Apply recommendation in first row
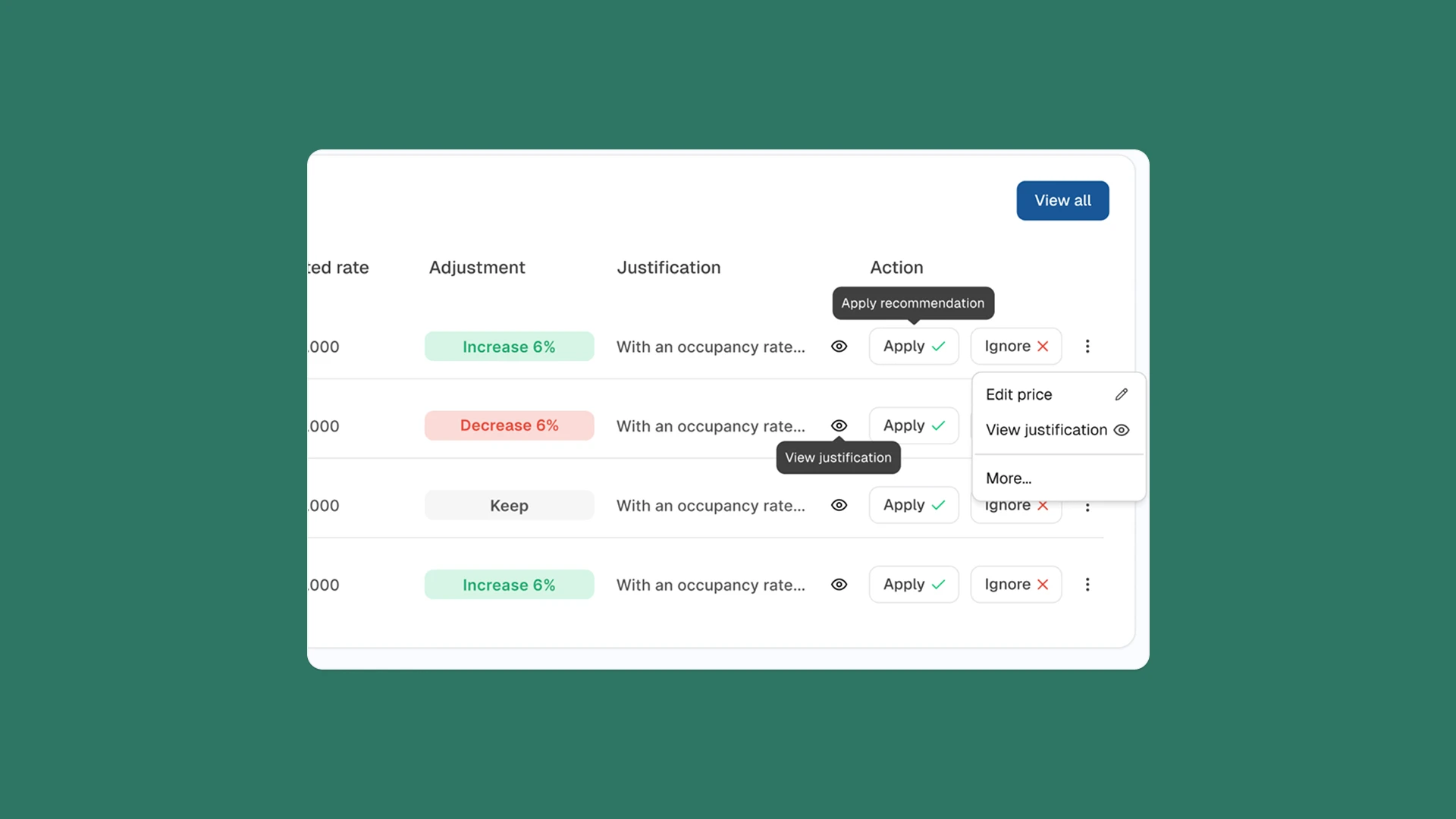 click(x=914, y=347)
